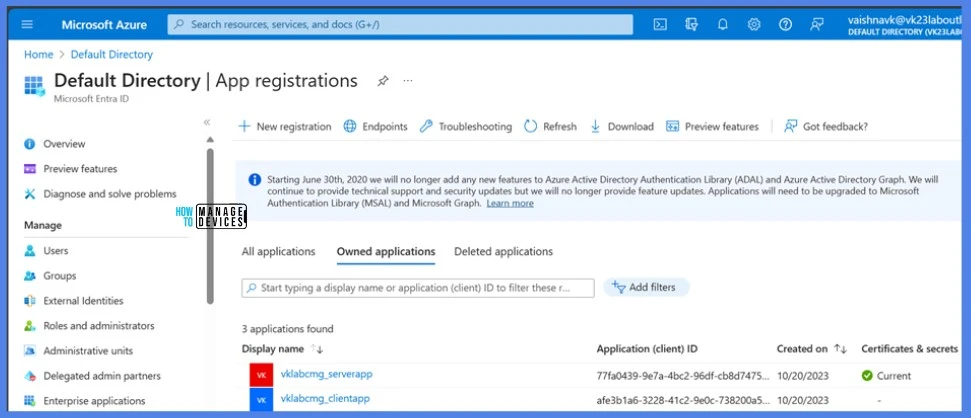
Task: Open the ellipsis more options by title
Action: pos(408,81)
